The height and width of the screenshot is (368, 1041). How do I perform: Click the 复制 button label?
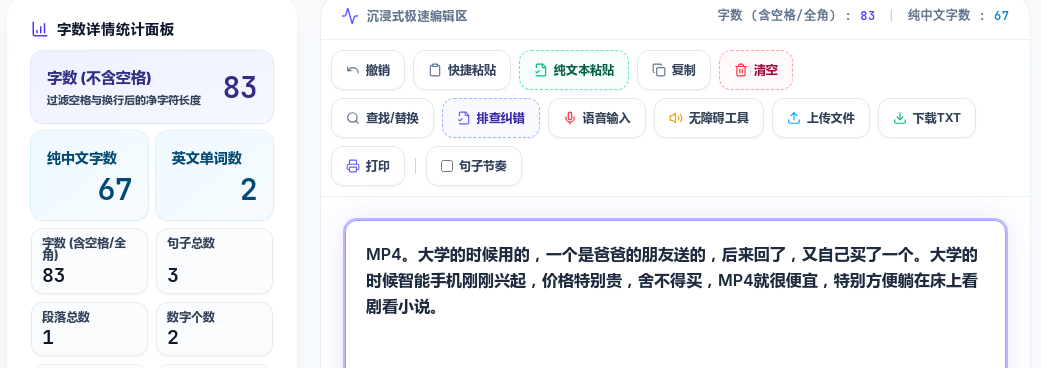tap(683, 70)
